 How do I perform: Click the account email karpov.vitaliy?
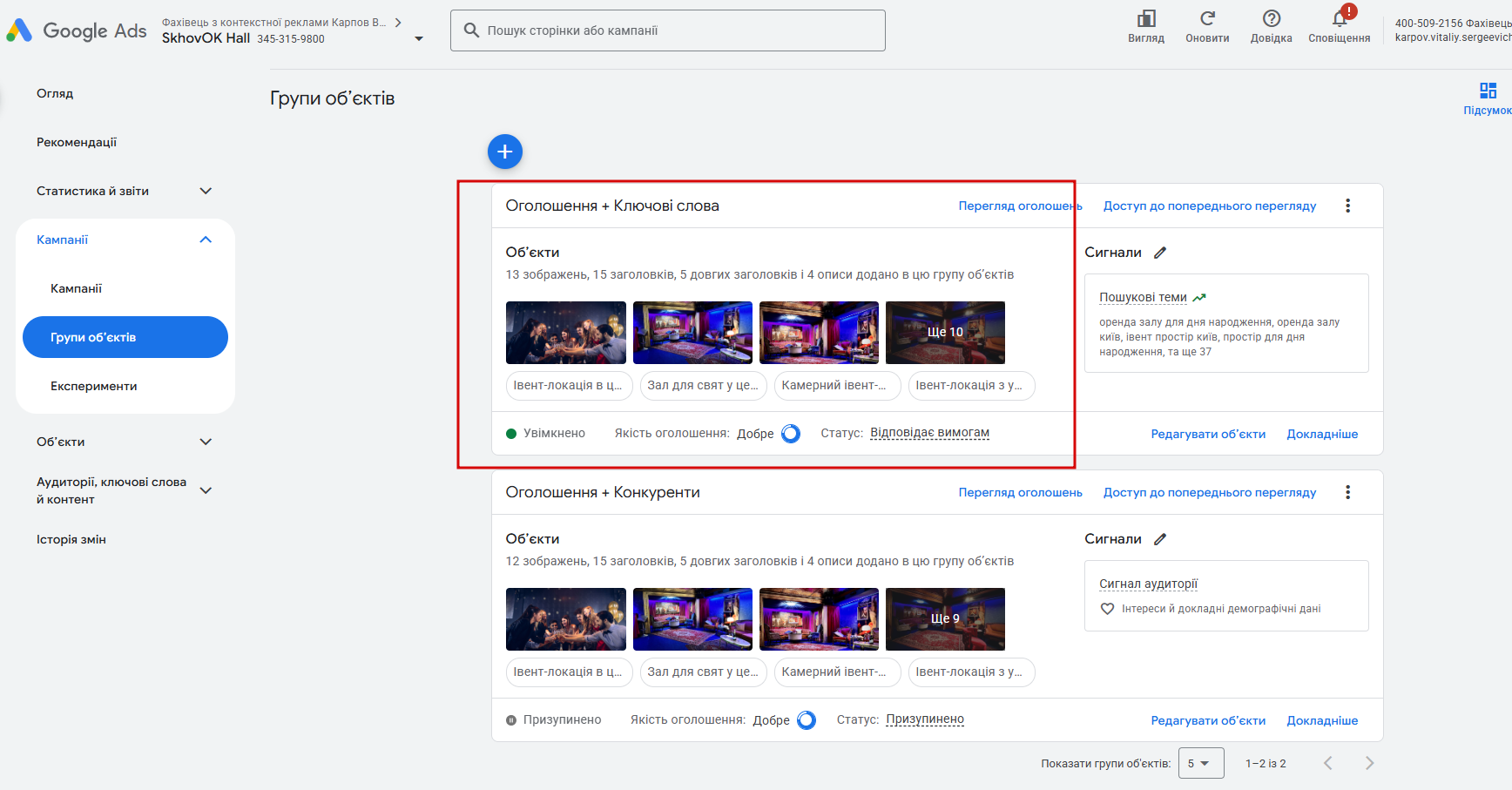[x=1453, y=37]
